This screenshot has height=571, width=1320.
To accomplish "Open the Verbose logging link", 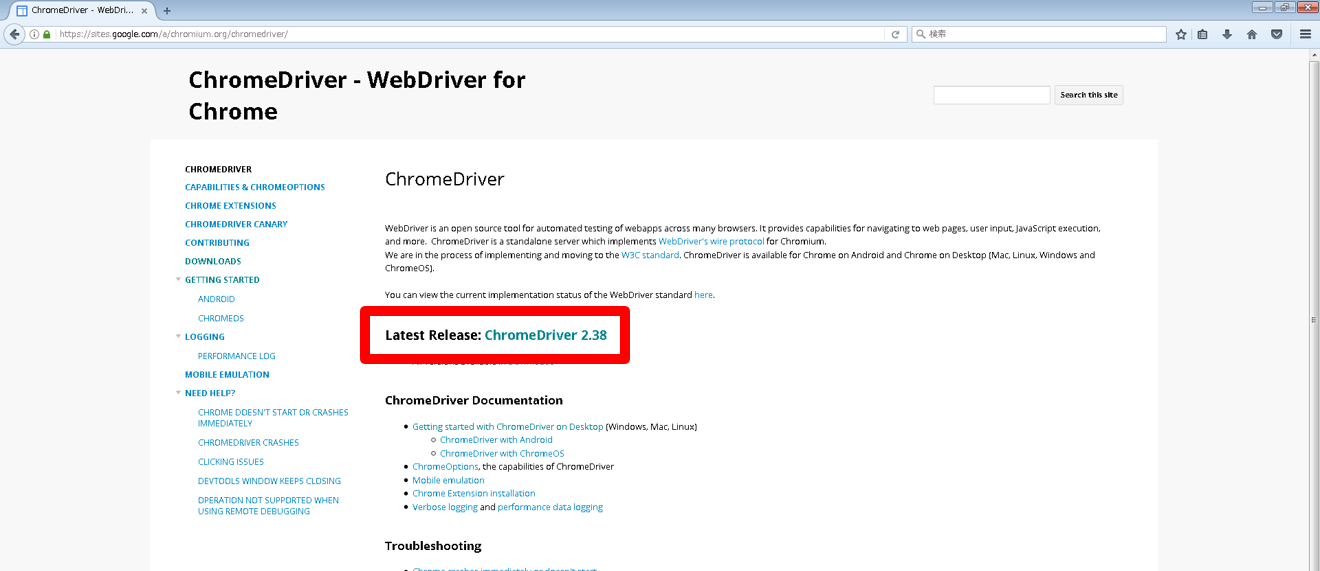I will tap(445, 507).
